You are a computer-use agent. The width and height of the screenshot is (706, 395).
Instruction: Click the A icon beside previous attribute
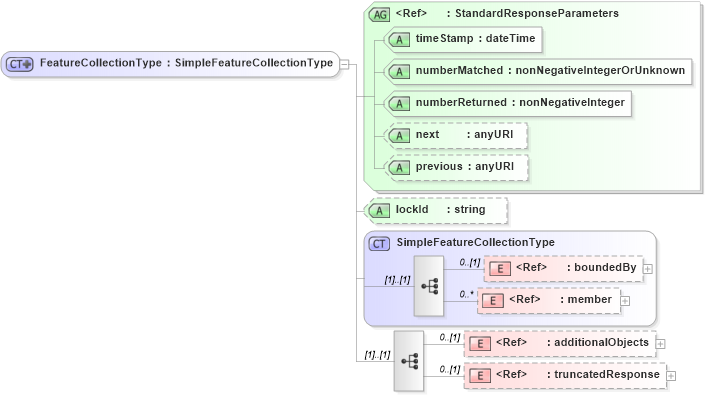(398, 168)
